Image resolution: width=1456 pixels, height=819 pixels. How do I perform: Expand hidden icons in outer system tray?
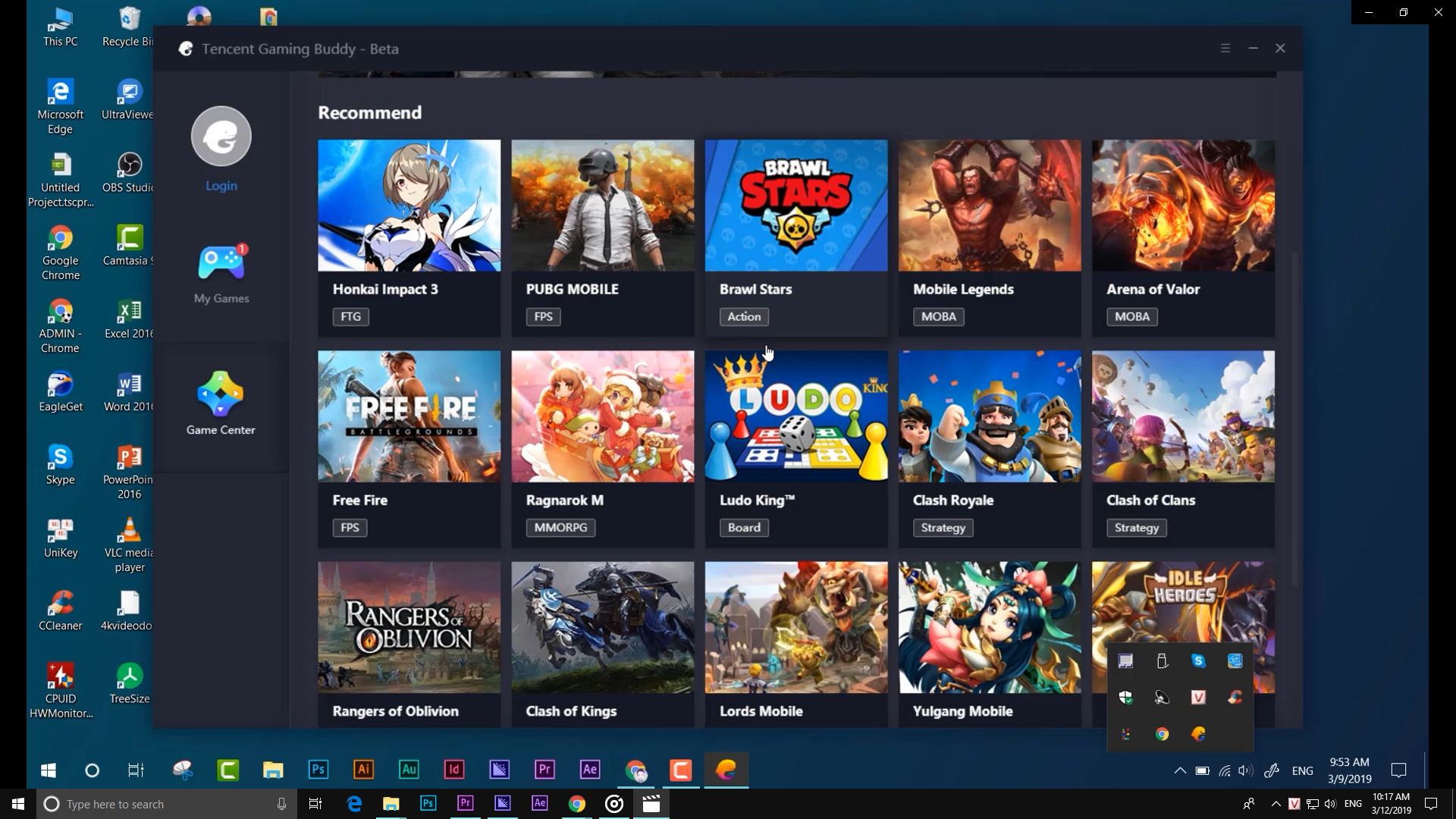[x=1276, y=805]
